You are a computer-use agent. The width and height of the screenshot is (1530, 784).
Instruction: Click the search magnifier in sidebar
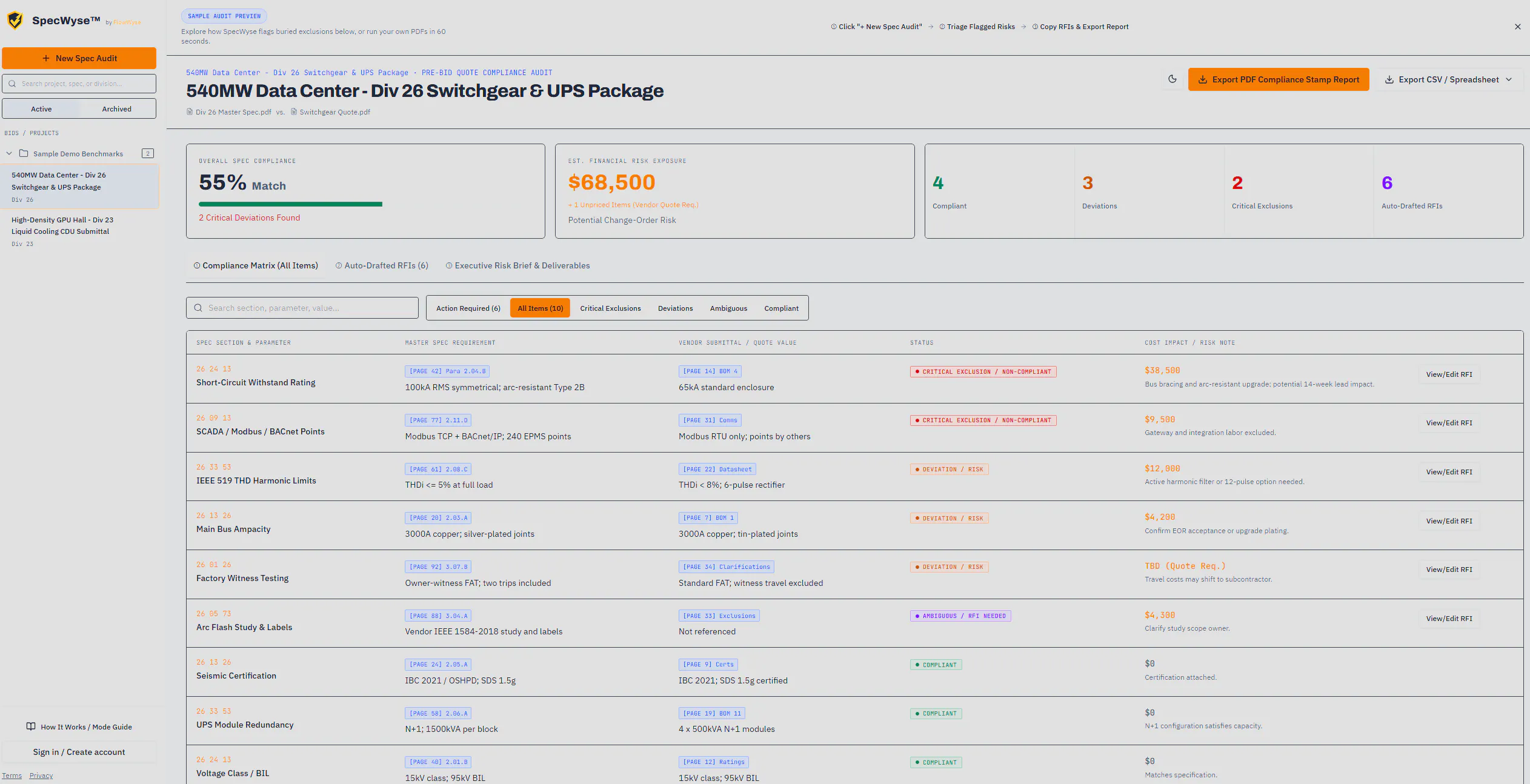[x=12, y=84]
